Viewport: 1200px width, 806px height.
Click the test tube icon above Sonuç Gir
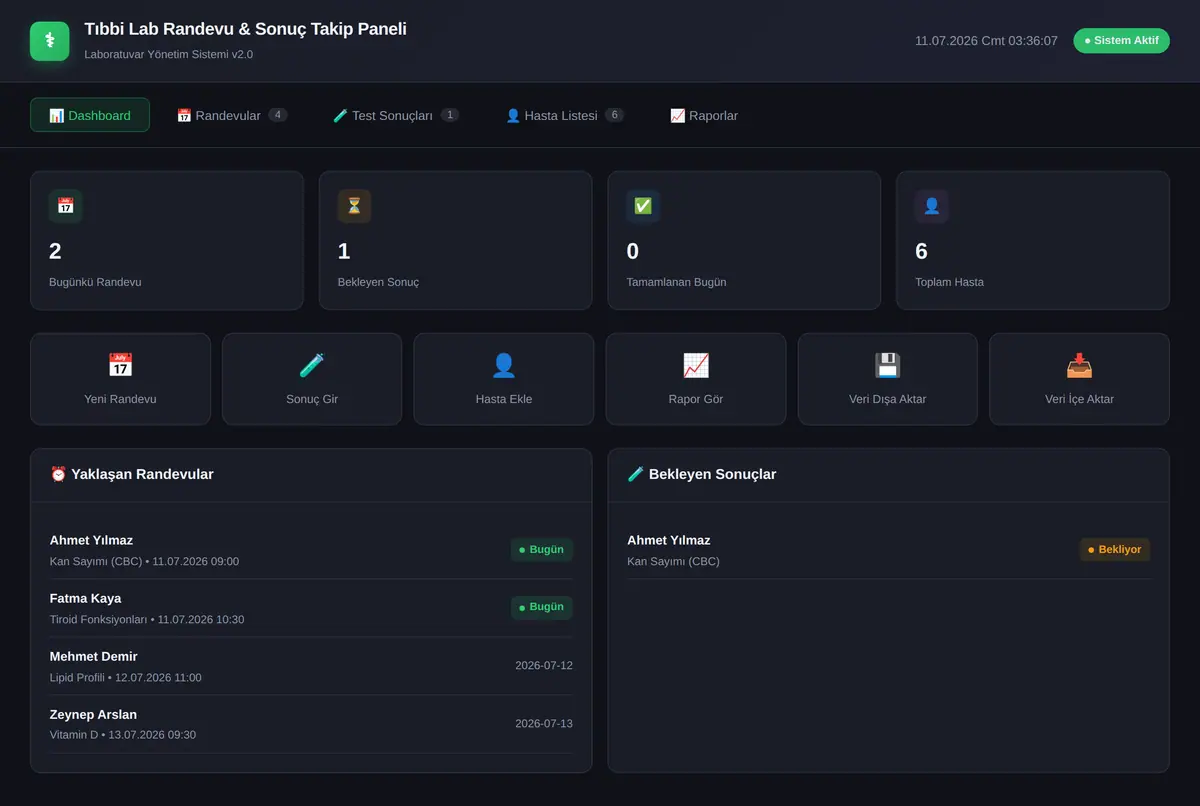(312, 365)
